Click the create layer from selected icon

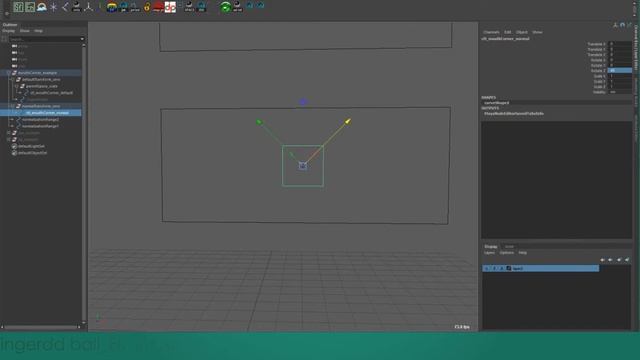[x=627, y=260]
